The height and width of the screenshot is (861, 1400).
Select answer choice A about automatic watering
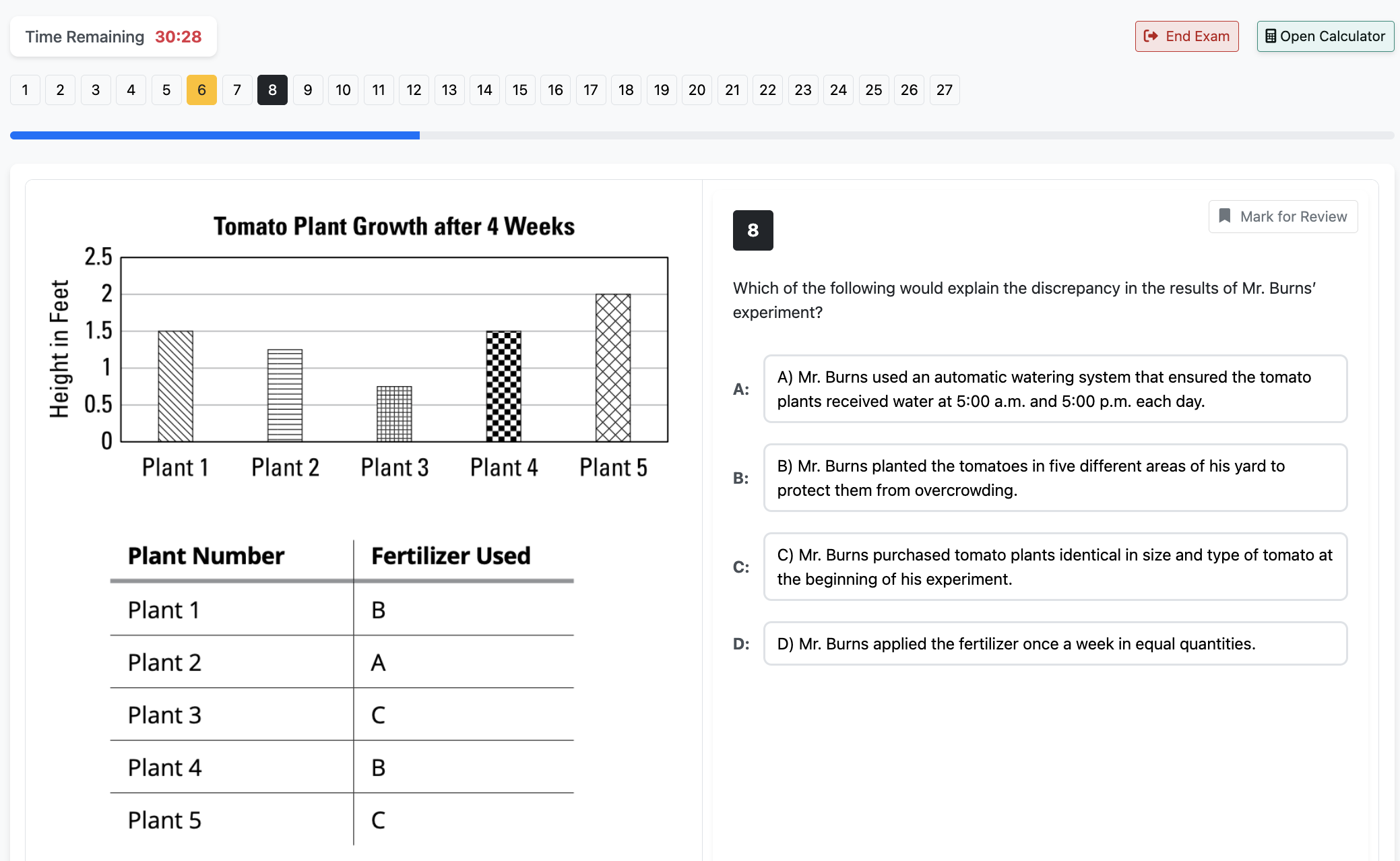tap(1054, 389)
